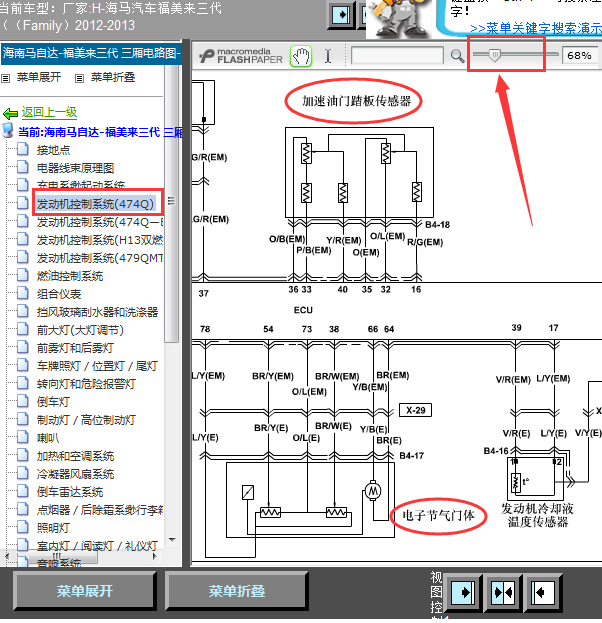Click the document icon beside 转向灯和危险报警灯
Screen dimensions: 602x623
(x=23, y=383)
